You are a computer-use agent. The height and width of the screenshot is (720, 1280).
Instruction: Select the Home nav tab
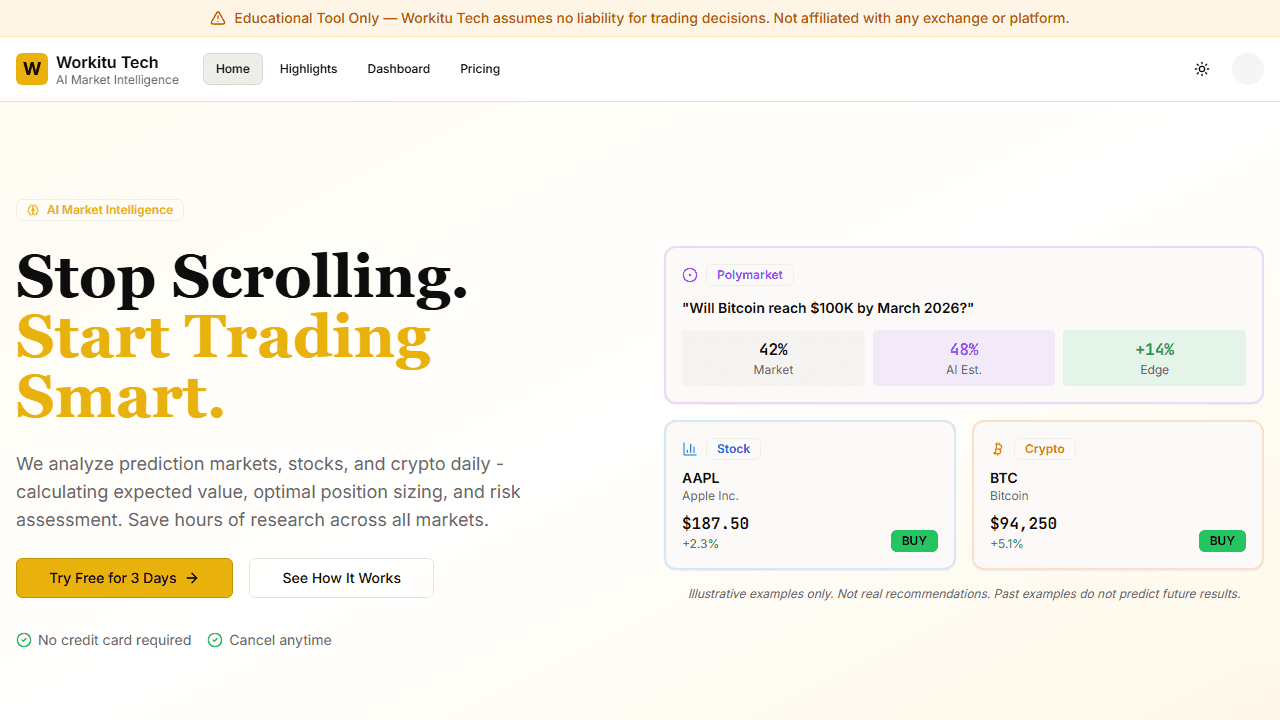(233, 69)
